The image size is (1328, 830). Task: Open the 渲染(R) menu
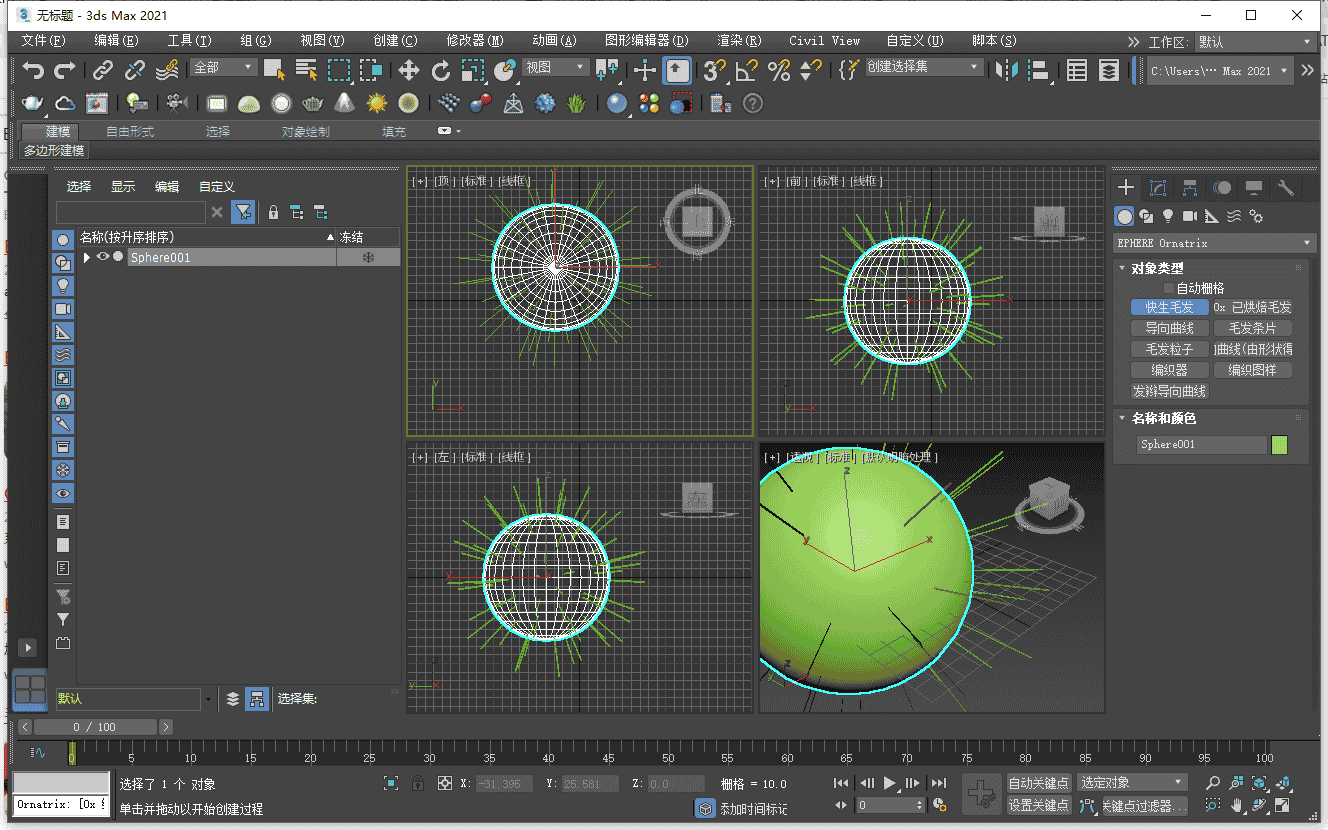(x=738, y=40)
